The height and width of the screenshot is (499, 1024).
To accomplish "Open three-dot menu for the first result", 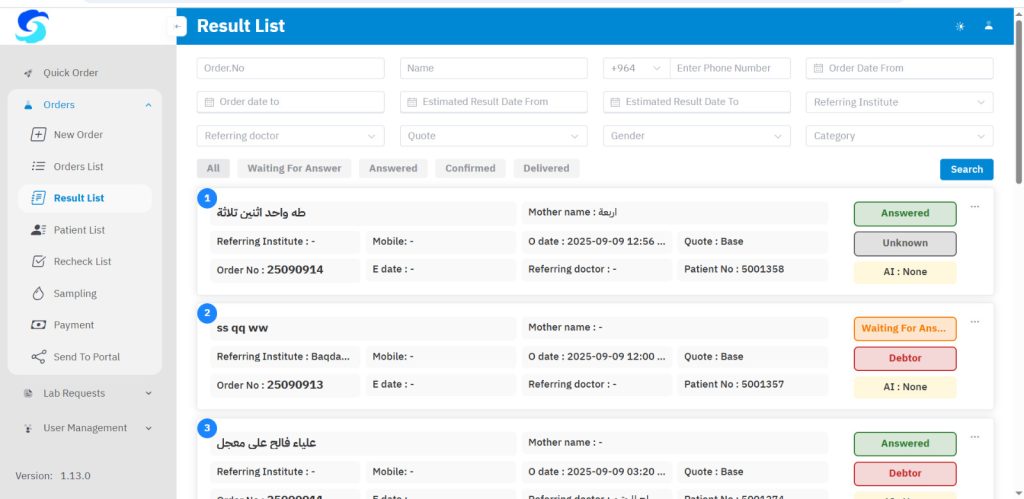I will coord(974,207).
